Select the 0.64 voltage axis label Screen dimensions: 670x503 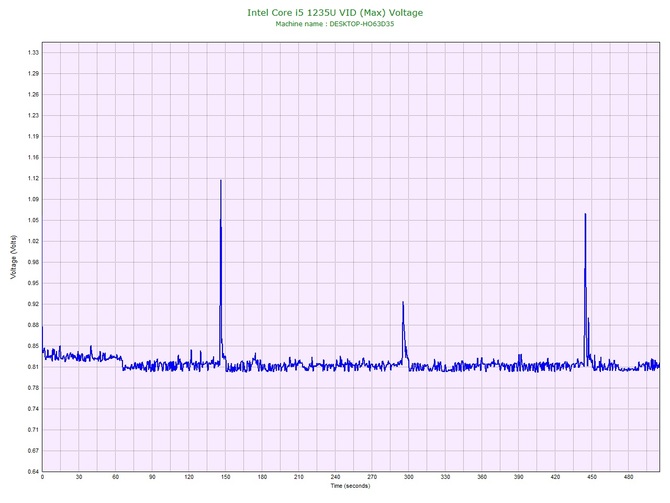[33, 471]
